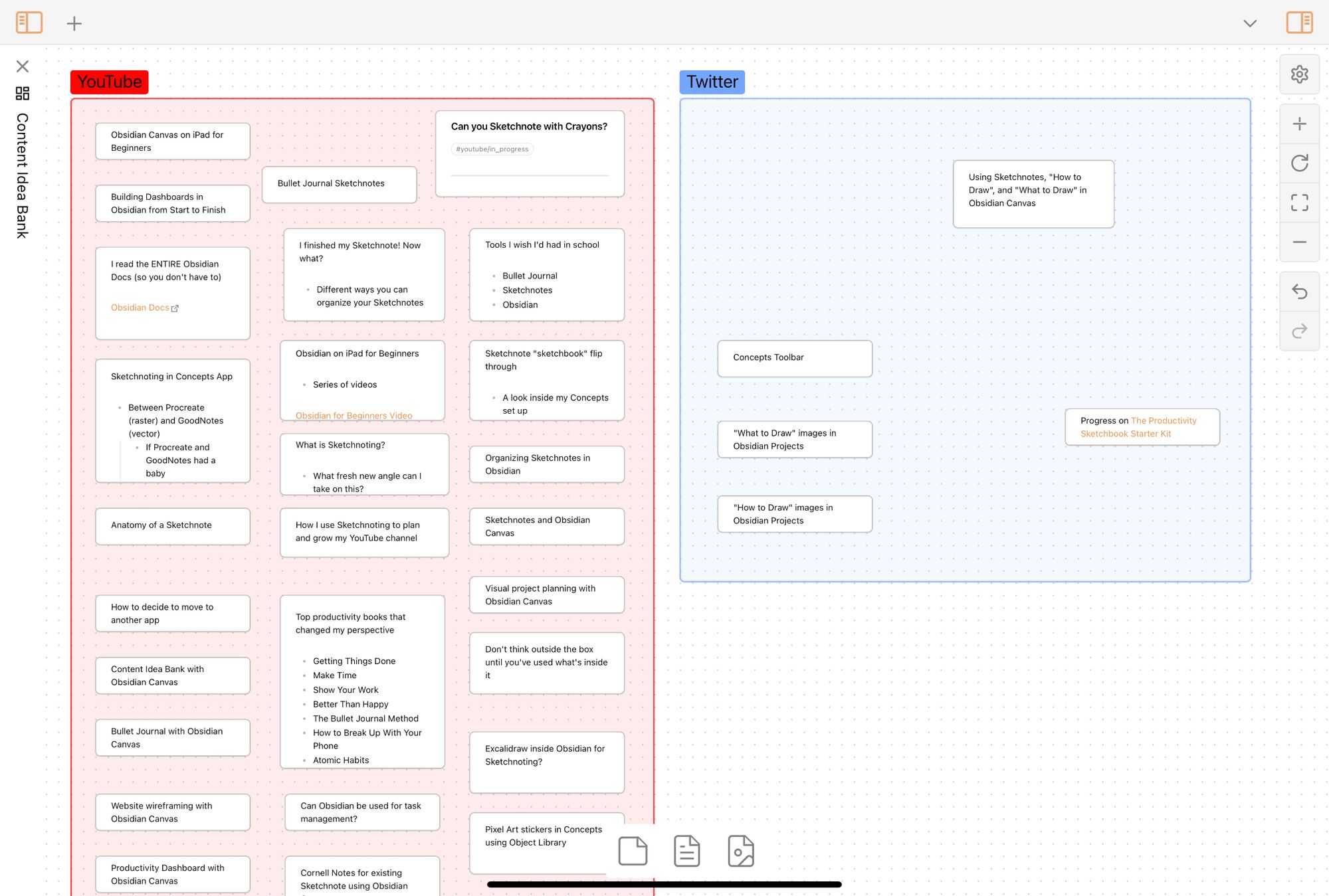Select card Obsidian Canvas on iPad for Beginners
Viewport: 1329px width, 896px height.
point(173,141)
